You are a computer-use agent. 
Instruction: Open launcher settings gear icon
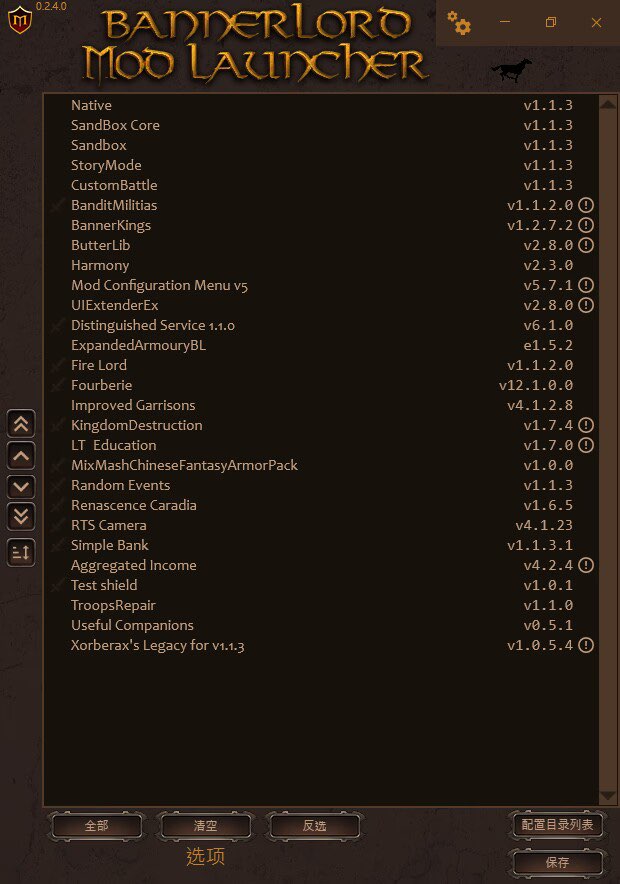[x=459, y=23]
